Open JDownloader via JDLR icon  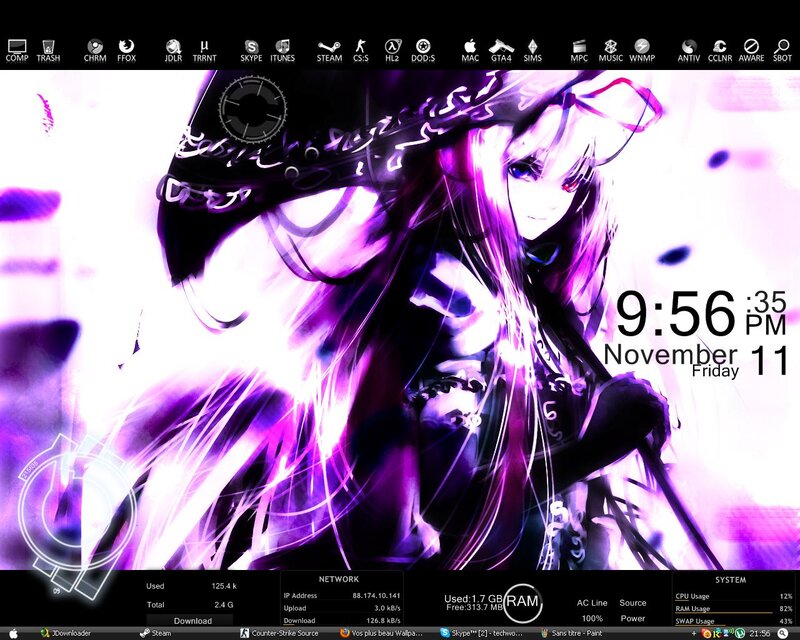click(x=173, y=51)
